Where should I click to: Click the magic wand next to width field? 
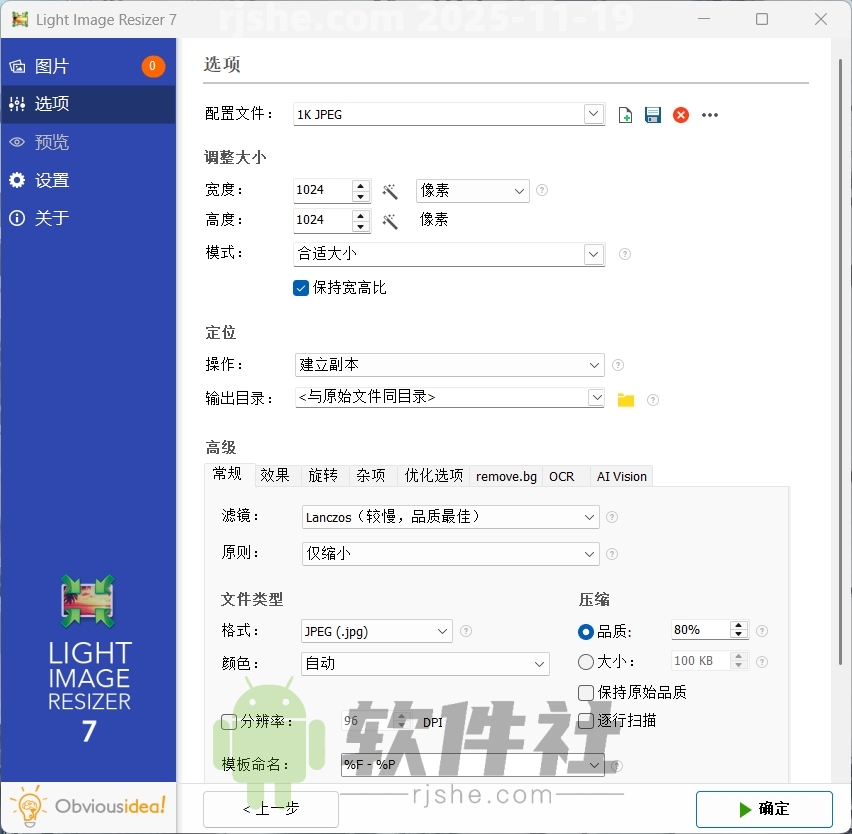(390, 190)
